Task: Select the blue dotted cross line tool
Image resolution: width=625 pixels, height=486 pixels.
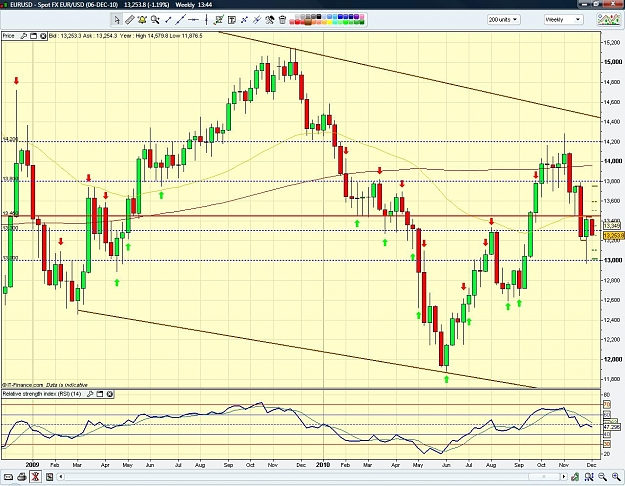Action: (244, 20)
